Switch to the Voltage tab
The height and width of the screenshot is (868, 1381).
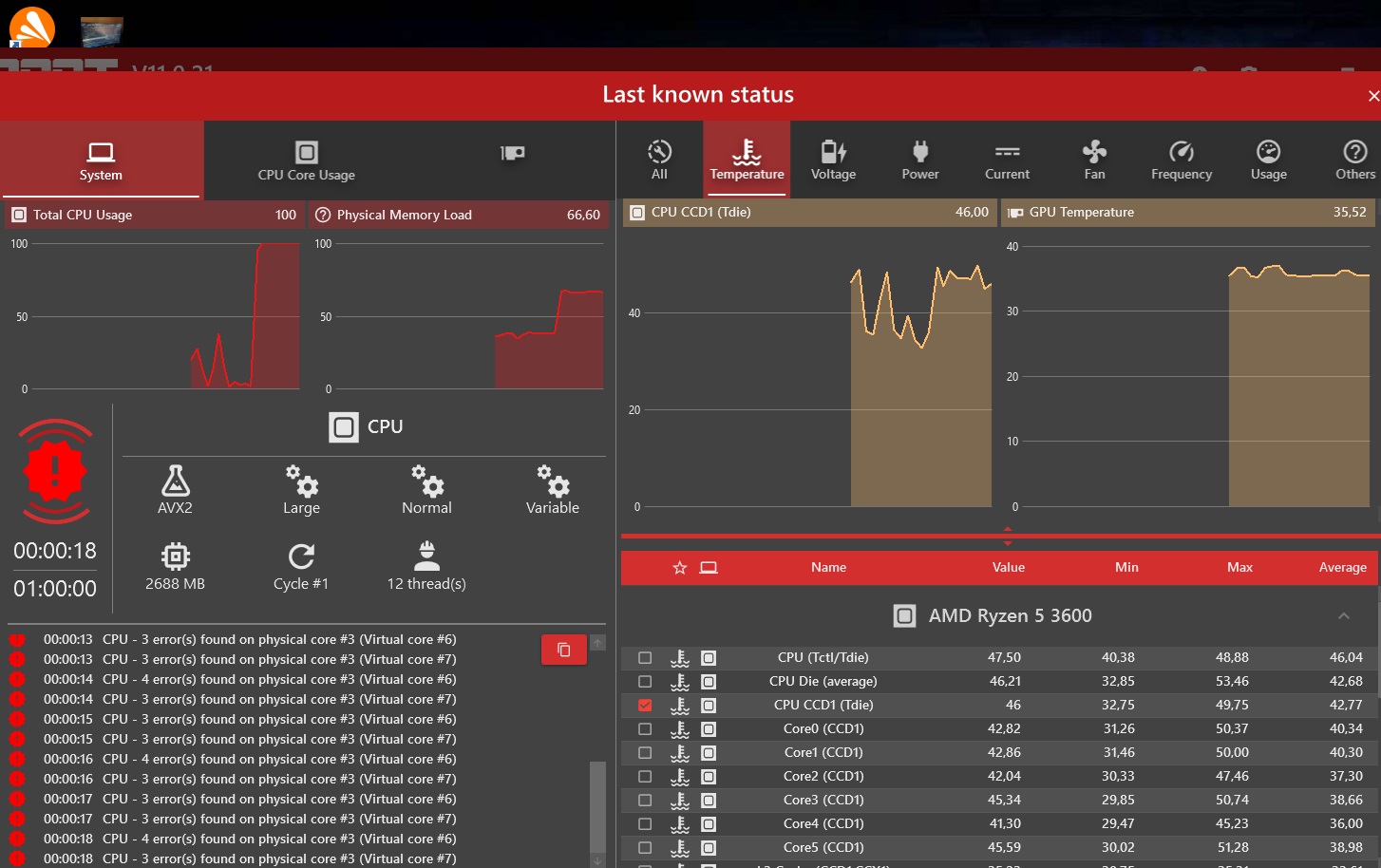click(x=833, y=160)
